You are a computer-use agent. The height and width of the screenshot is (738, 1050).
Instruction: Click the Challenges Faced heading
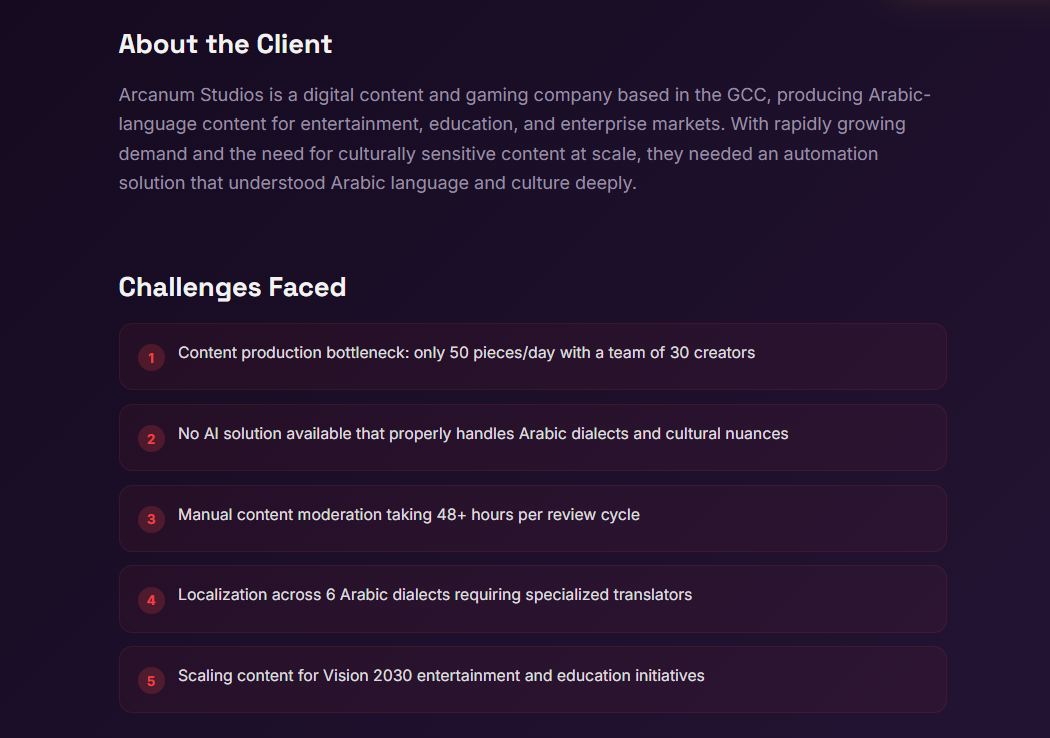pyautogui.click(x=232, y=287)
